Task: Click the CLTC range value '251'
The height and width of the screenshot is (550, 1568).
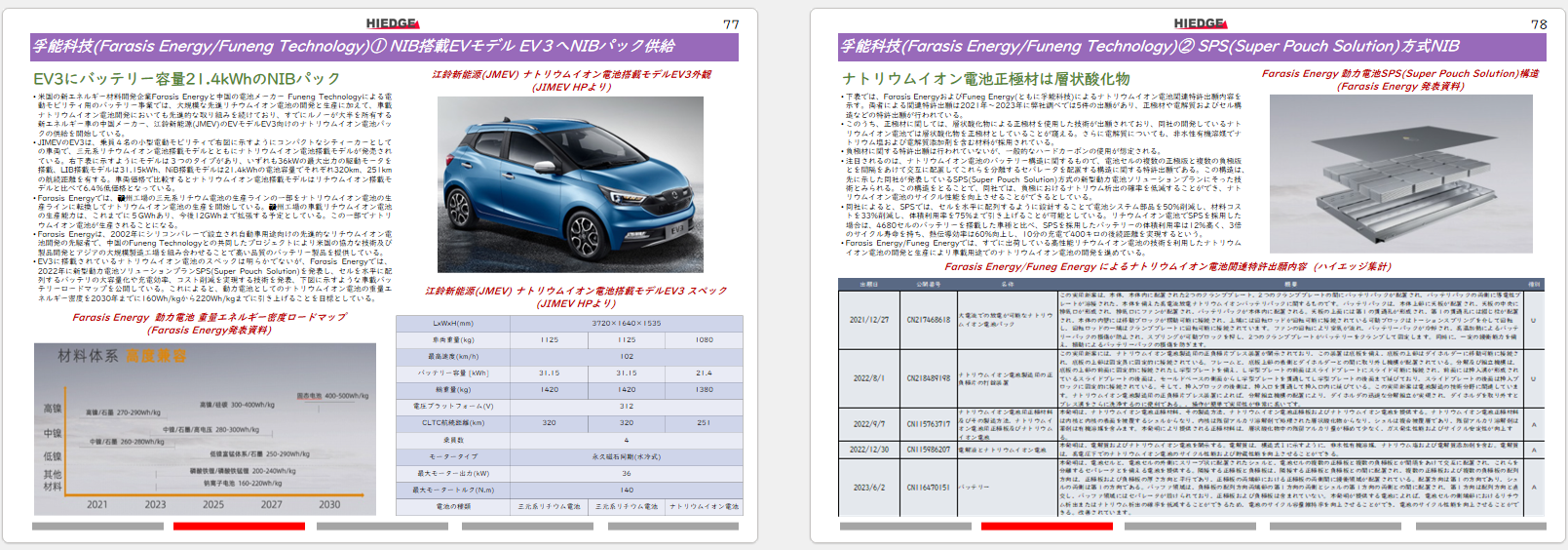Action: 704,422
